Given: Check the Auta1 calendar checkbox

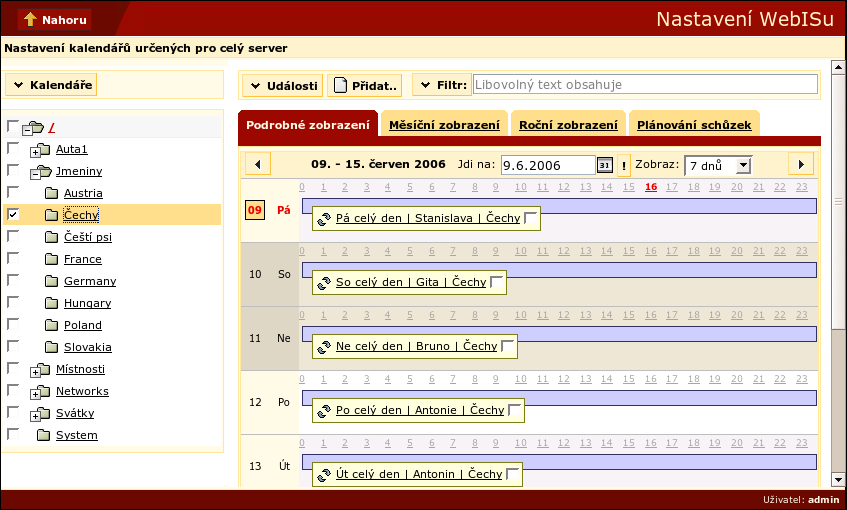Looking at the screenshot, I should [13, 148].
